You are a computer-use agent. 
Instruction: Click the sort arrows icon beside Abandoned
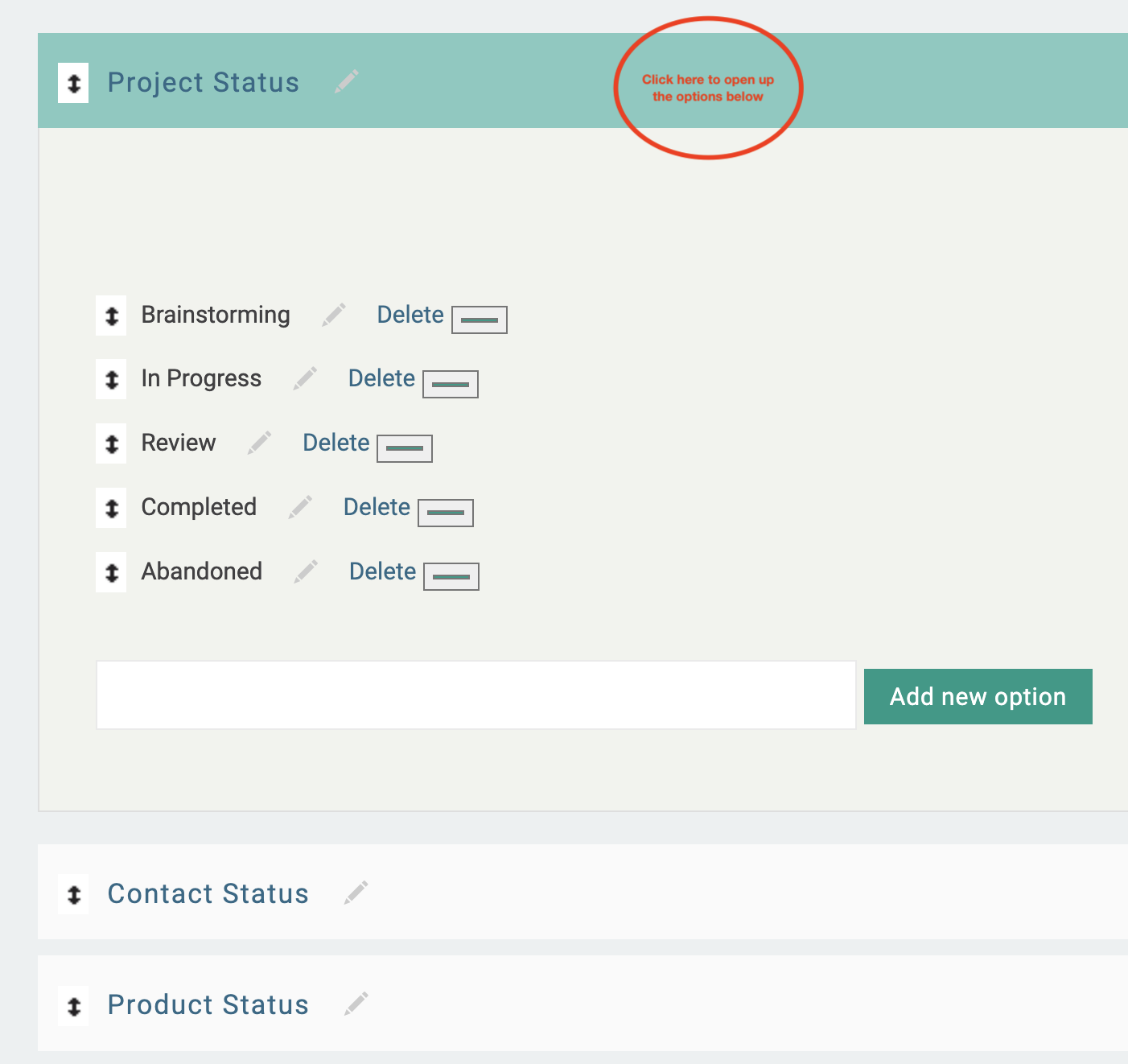point(112,572)
